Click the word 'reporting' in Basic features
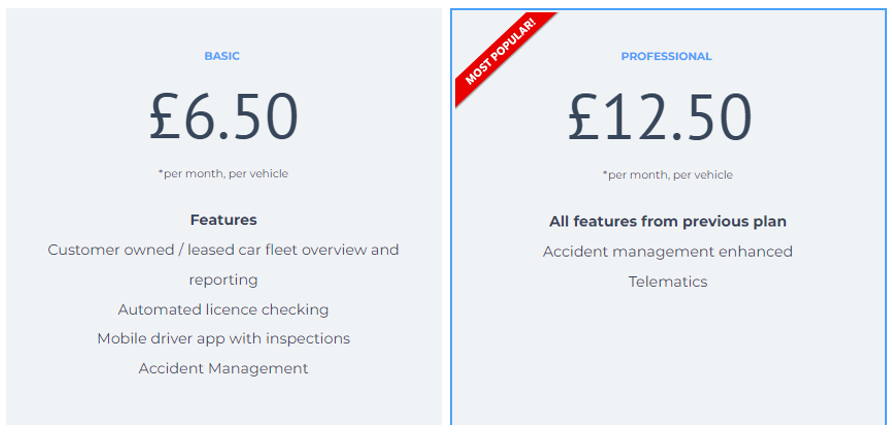Image resolution: width=892 pixels, height=433 pixels. [224, 280]
